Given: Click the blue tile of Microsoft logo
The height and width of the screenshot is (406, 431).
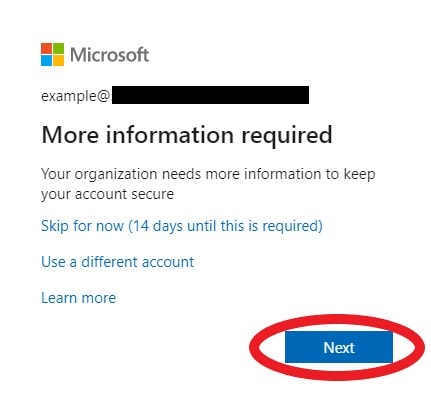Looking at the screenshot, I should click(46, 60).
